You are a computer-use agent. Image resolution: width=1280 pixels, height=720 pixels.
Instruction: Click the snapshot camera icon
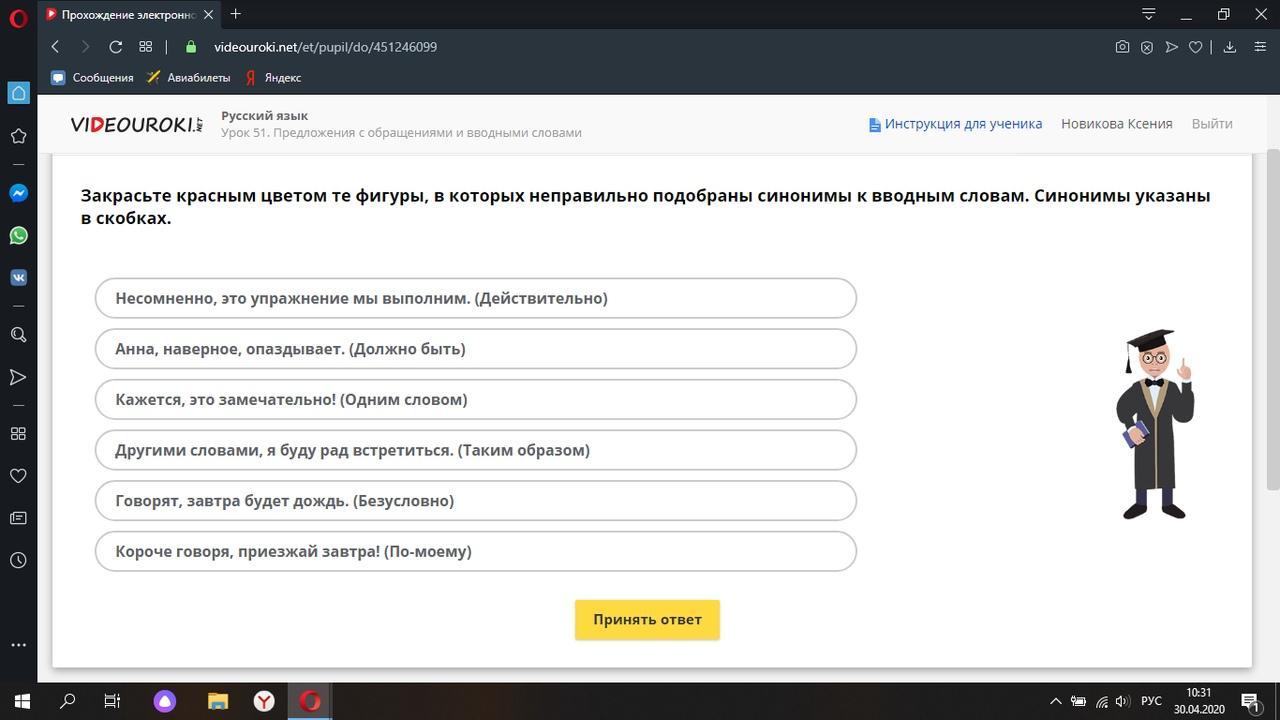(1122, 47)
